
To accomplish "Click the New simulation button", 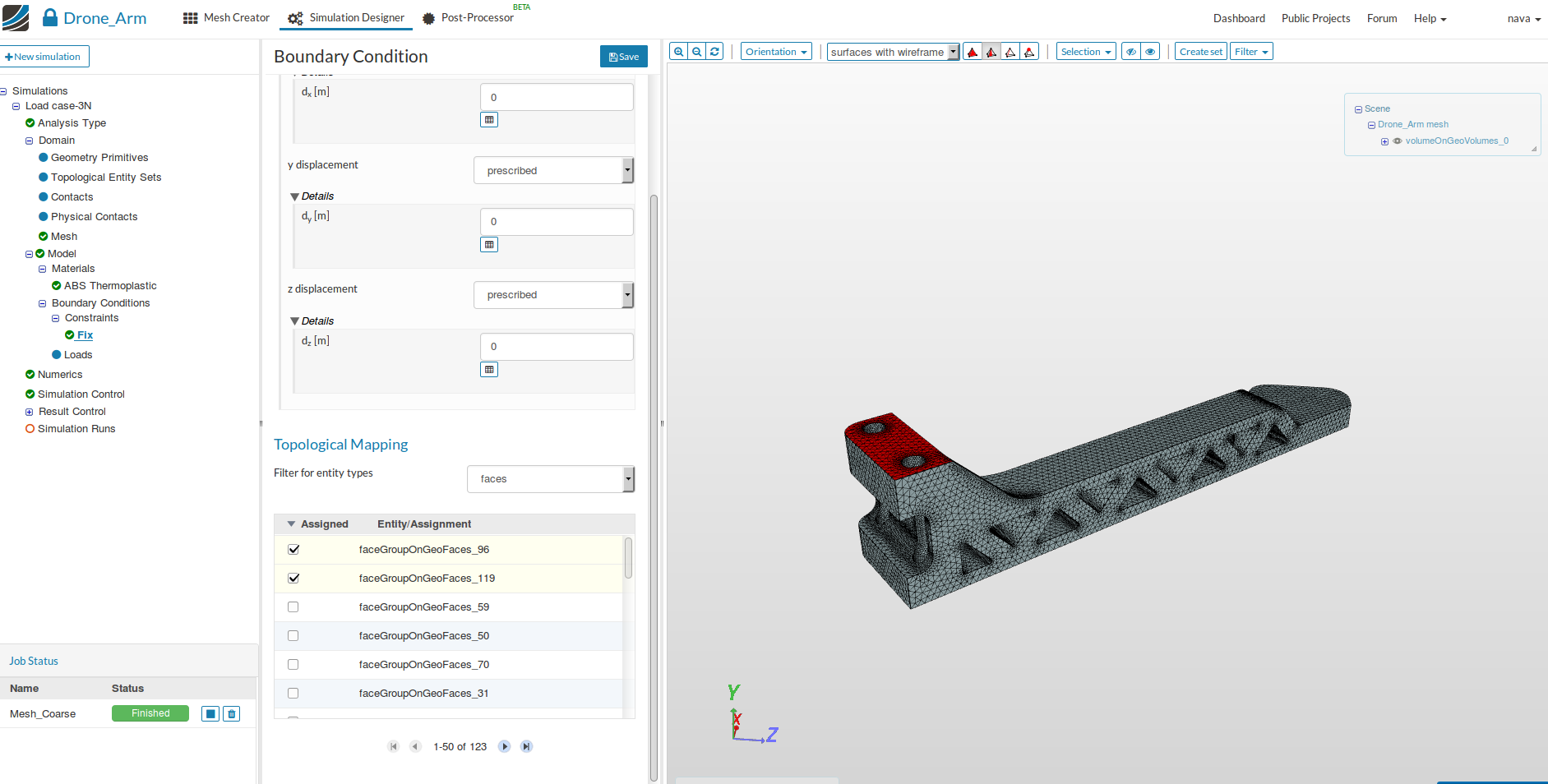I will pyautogui.click(x=44, y=57).
